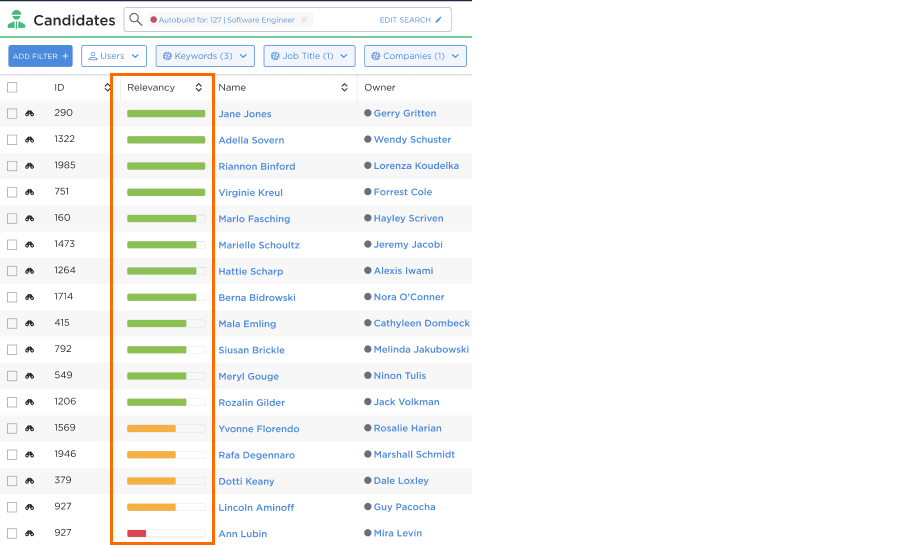Open preview binoculars for candidate 1569
This screenshot has height=545, width=898.
point(30,428)
